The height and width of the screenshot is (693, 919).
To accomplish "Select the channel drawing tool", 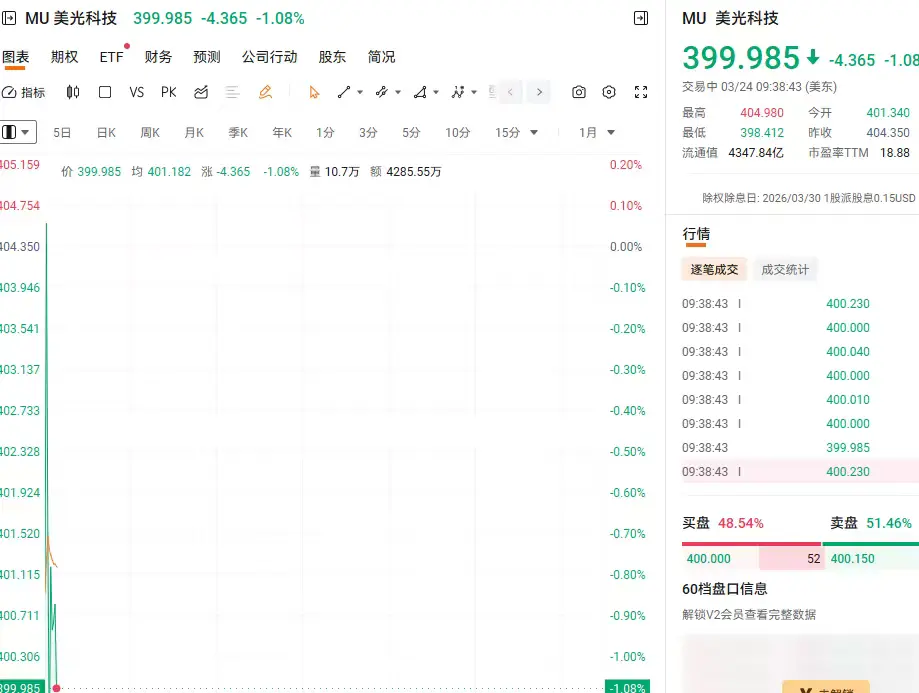I will coord(382,92).
